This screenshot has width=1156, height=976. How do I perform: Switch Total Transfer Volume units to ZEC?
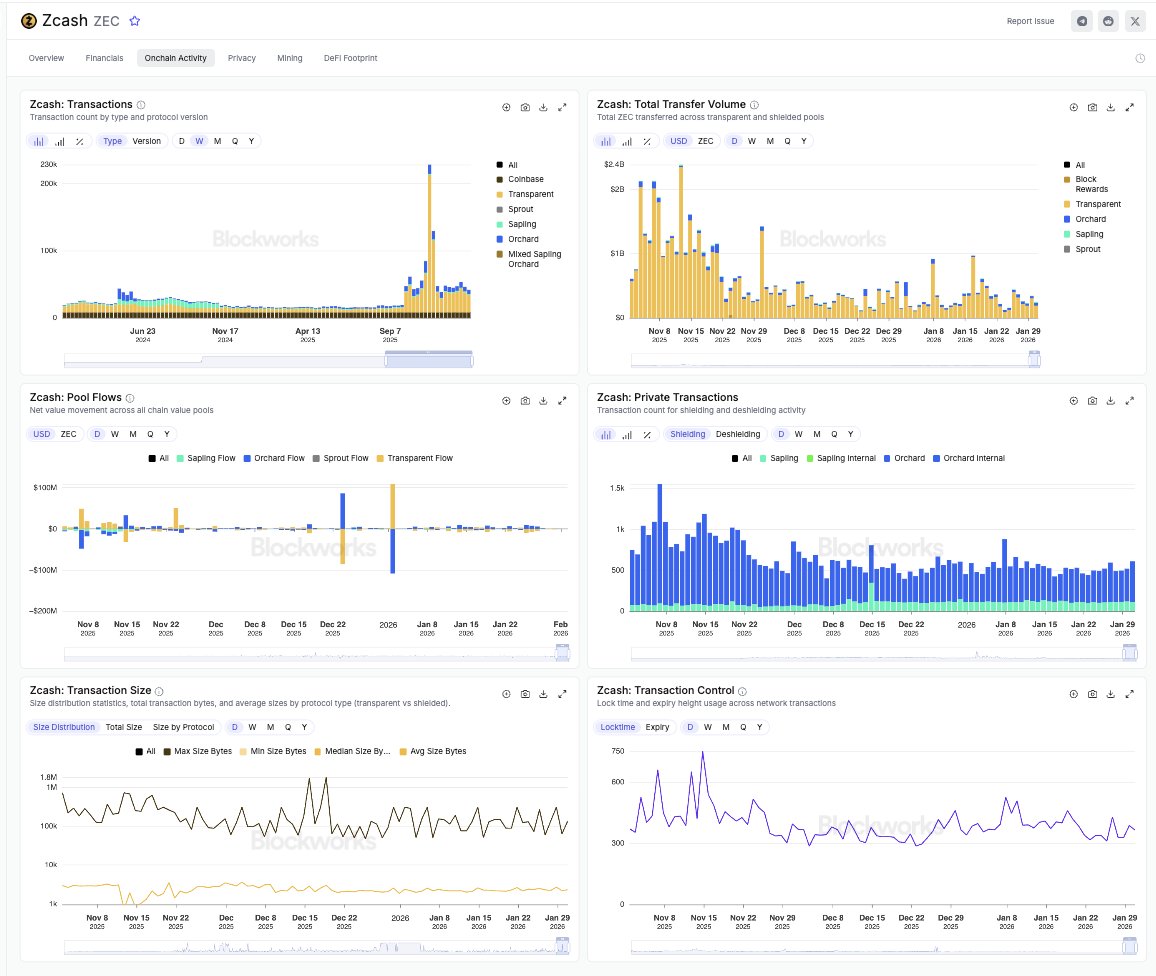[705, 141]
